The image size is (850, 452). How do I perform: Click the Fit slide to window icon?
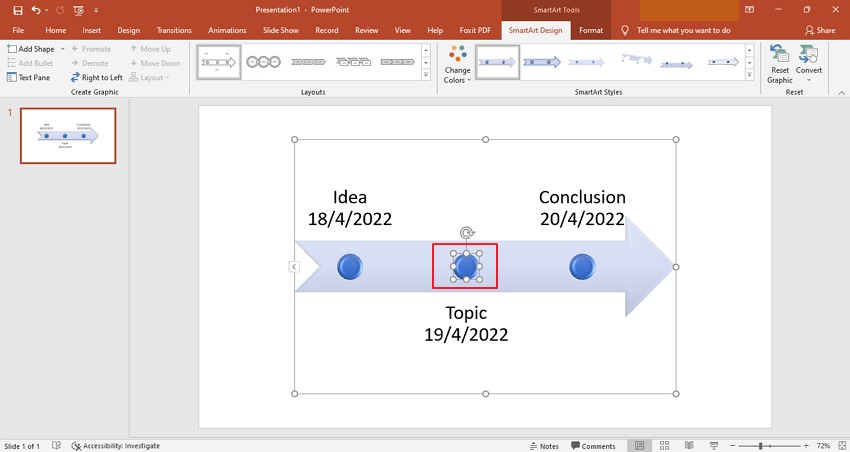(x=839, y=445)
